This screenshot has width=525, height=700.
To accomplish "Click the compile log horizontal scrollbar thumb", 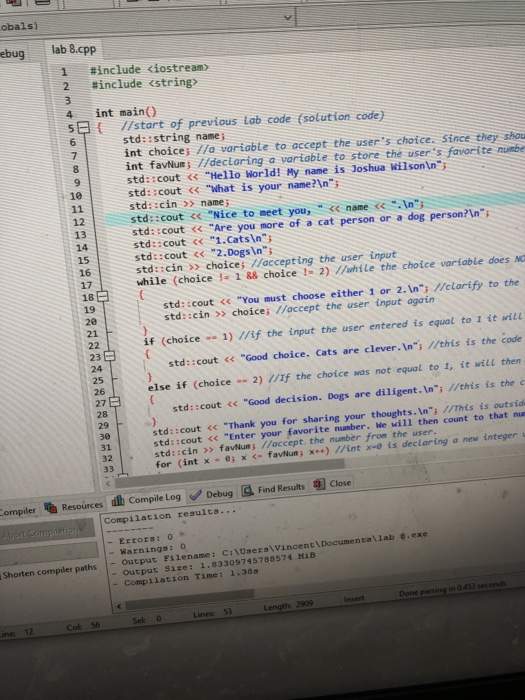I will pos(190,600).
